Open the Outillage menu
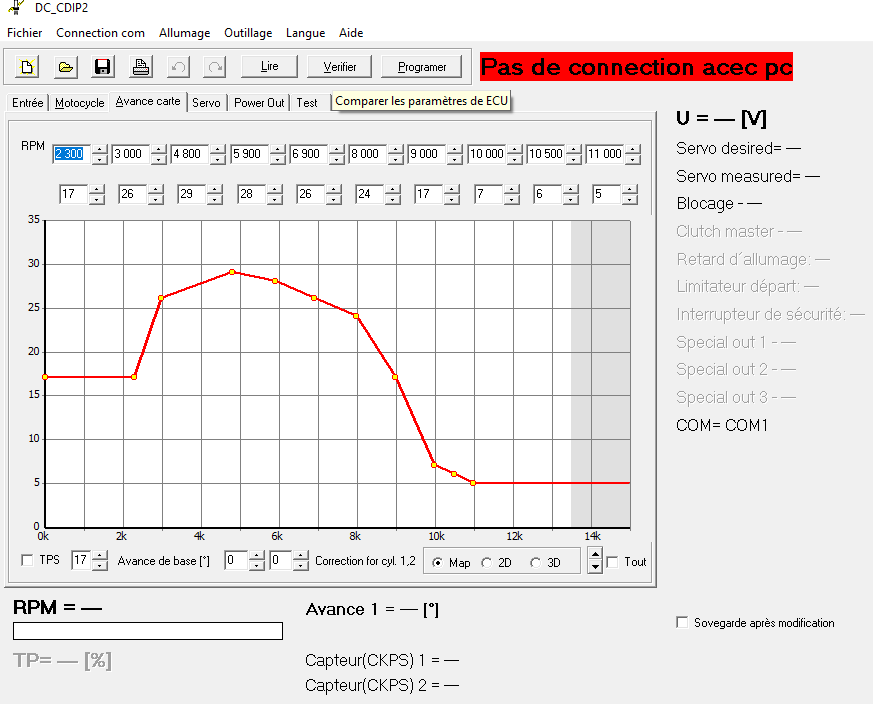Image resolution: width=873 pixels, height=704 pixels. click(x=248, y=33)
